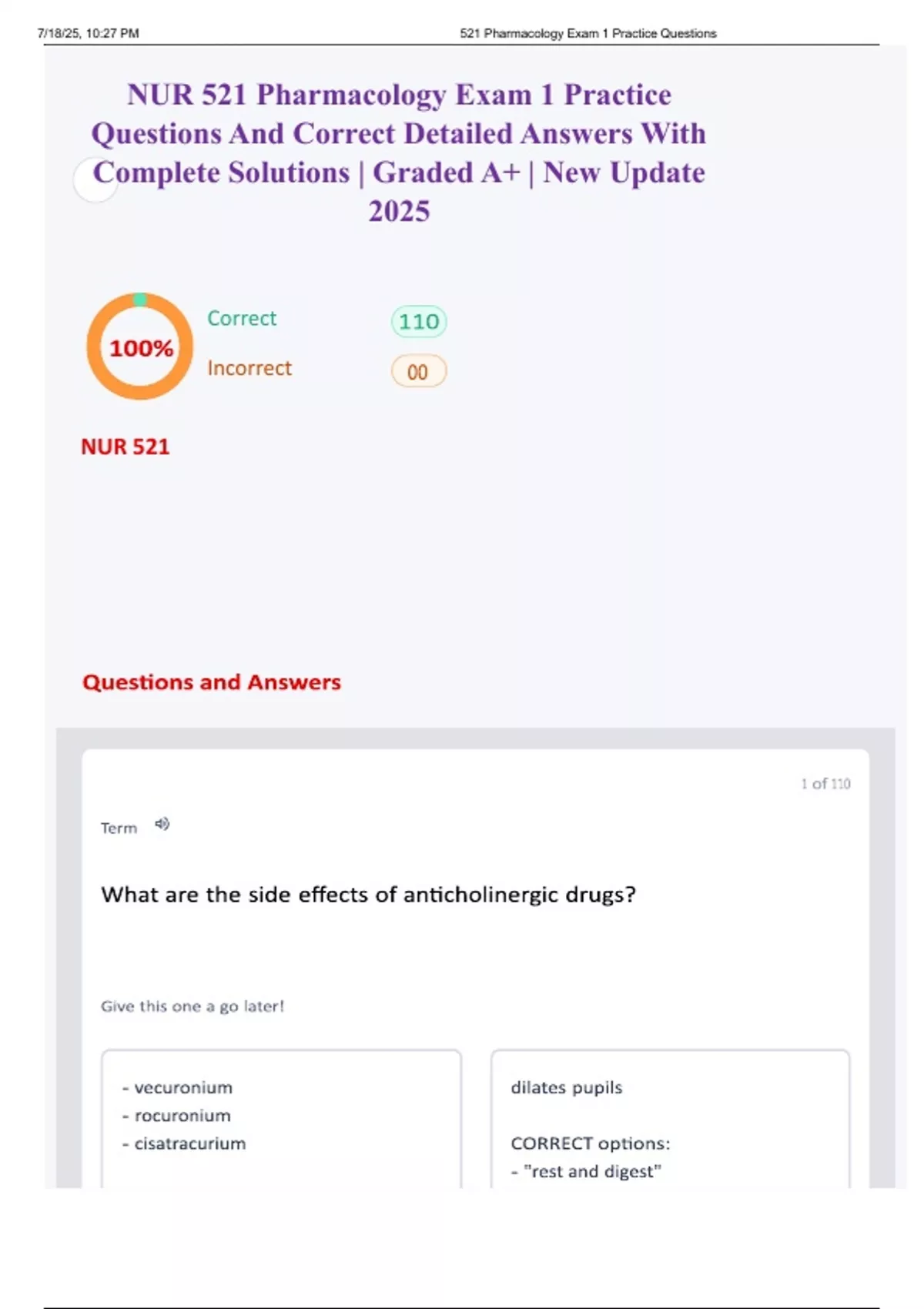This screenshot has width=924, height=1309.
Task: Click the anticholinergic drugs question text
Action: pos(368,895)
